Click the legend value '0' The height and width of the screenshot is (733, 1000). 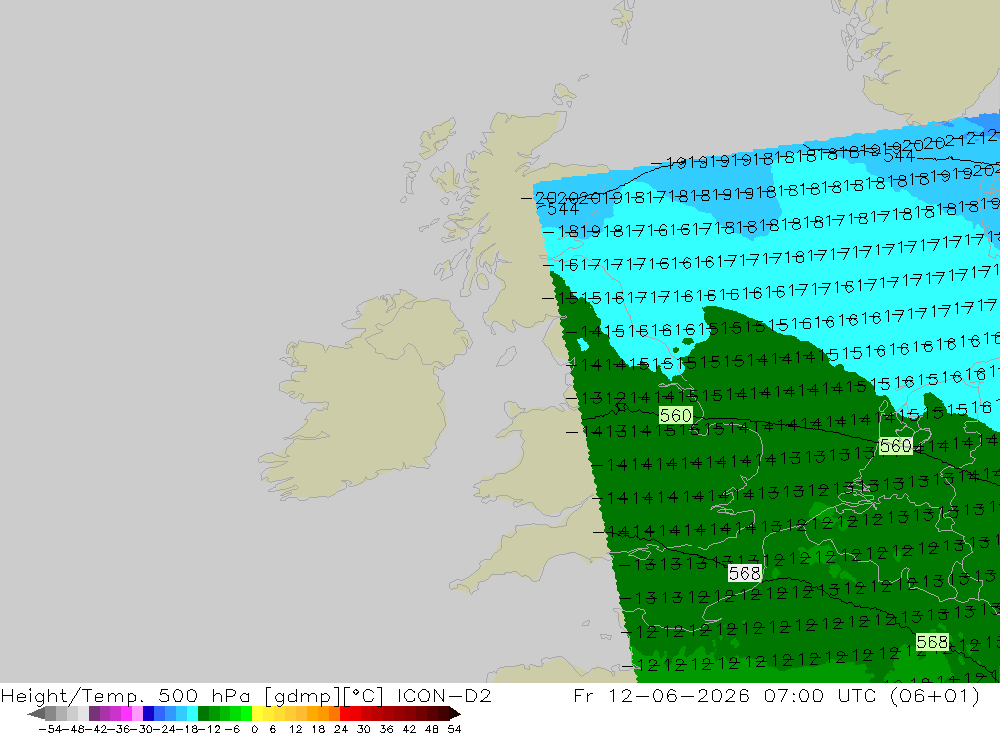click(x=254, y=729)
